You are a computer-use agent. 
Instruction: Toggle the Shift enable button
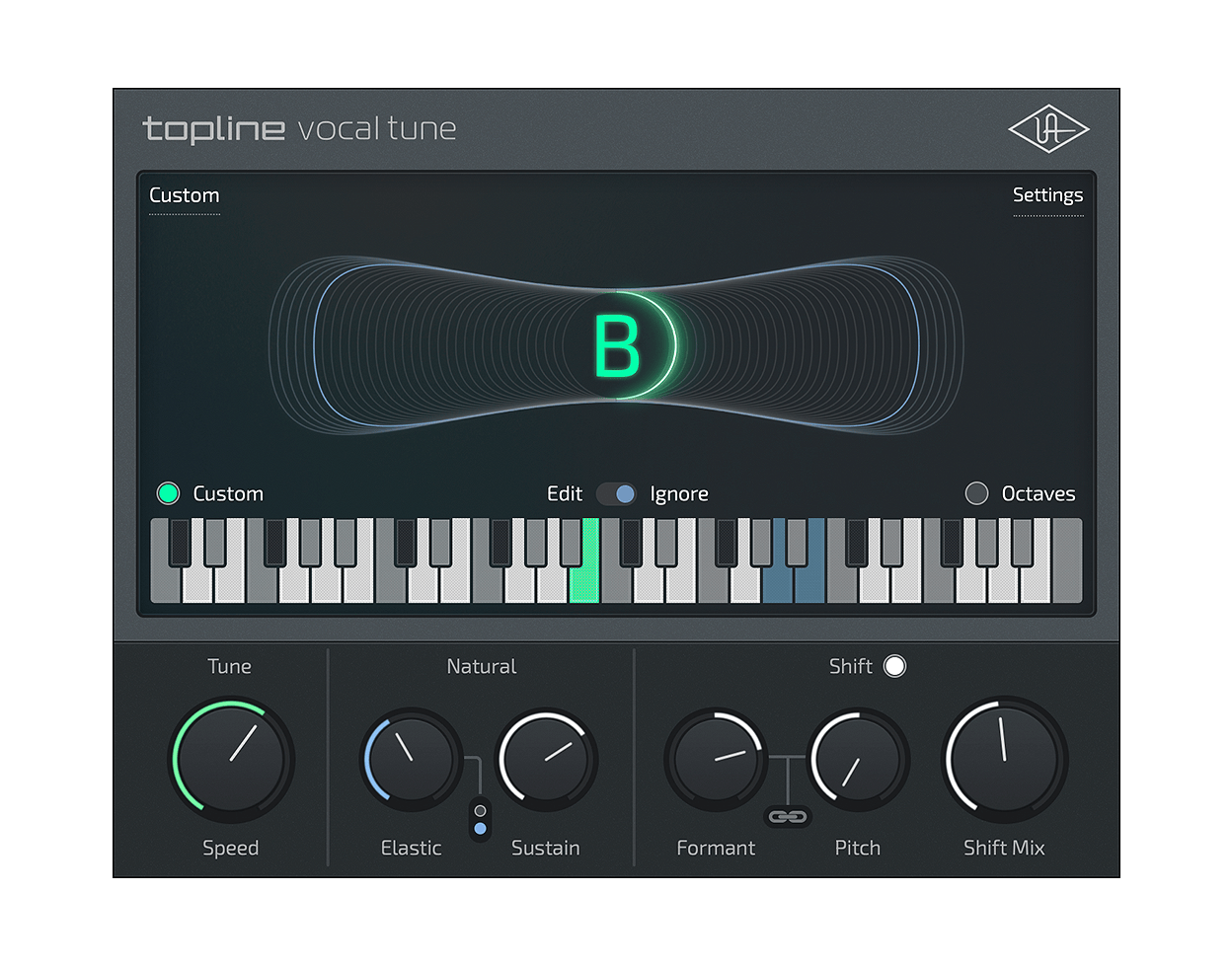click(x=894, y=666)
